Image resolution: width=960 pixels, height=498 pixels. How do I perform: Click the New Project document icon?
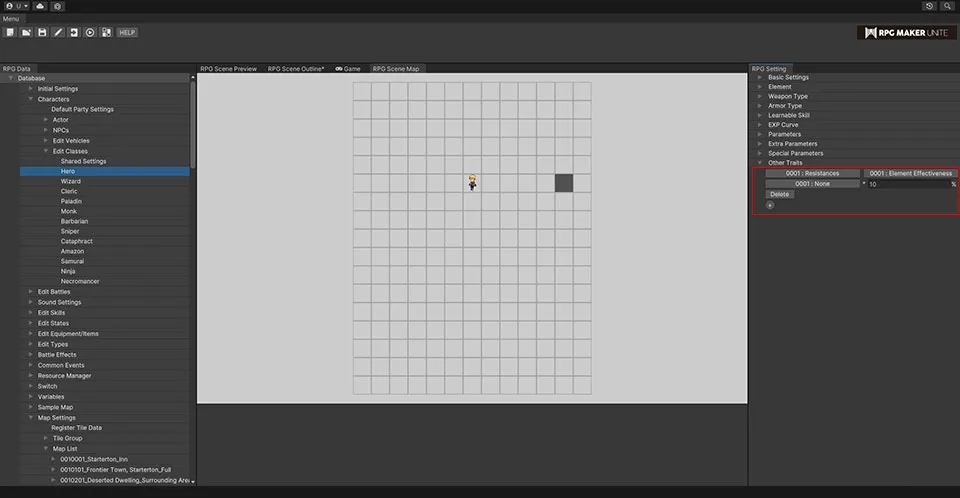pyautogui.click(x=10, y=32)
